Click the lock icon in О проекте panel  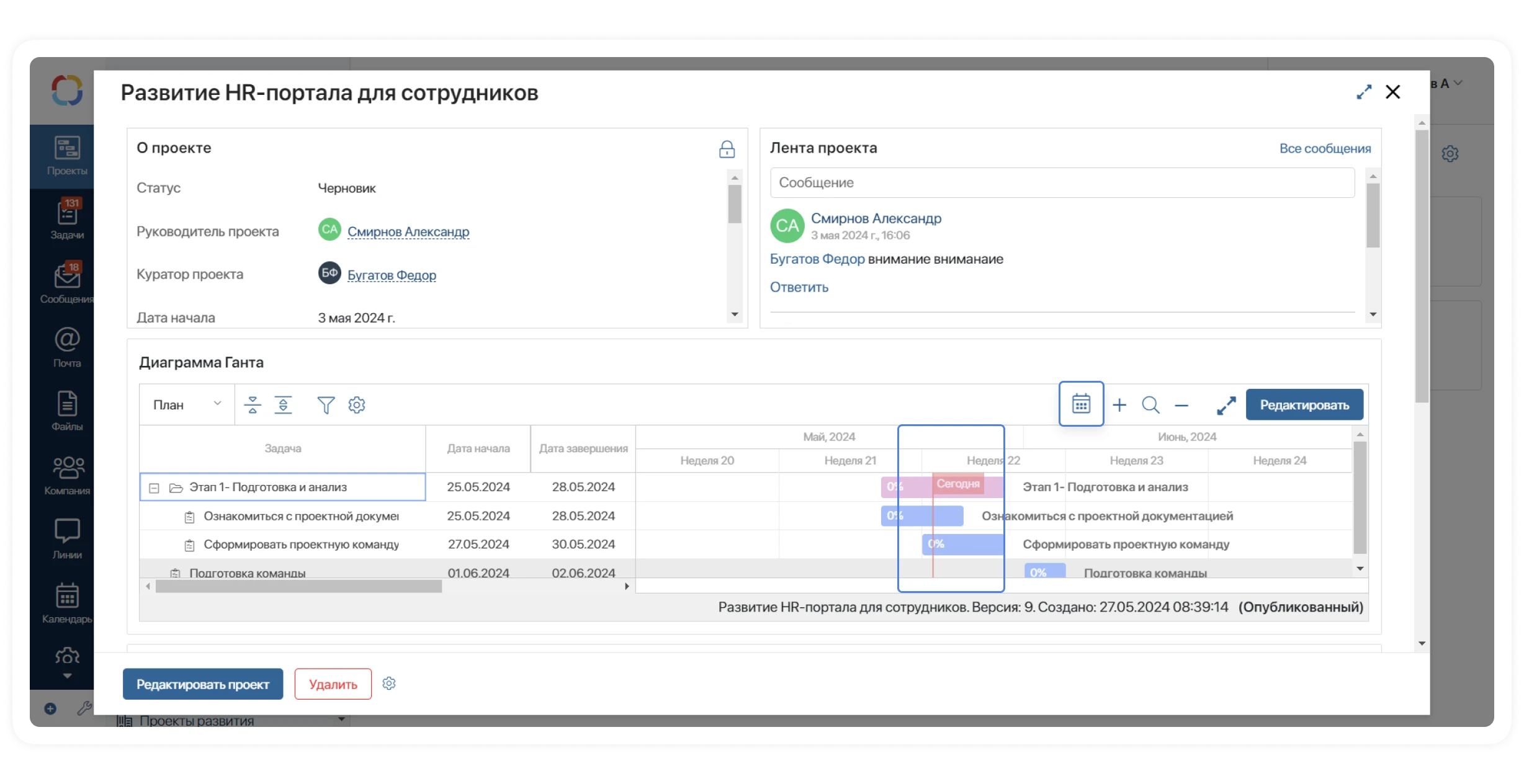pos(727,149)
